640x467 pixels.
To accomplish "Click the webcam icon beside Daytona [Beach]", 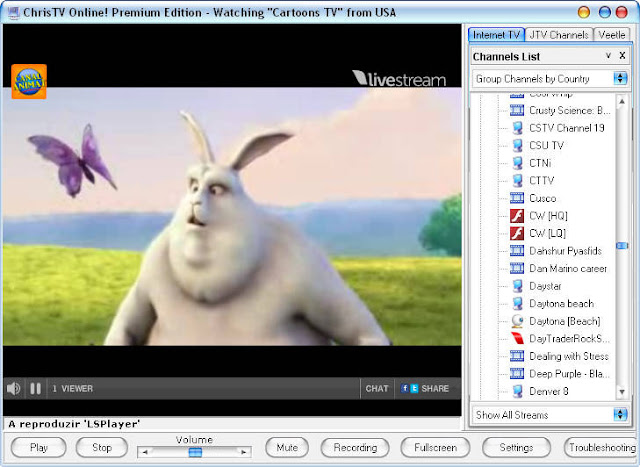I will [x=517, y=321].
